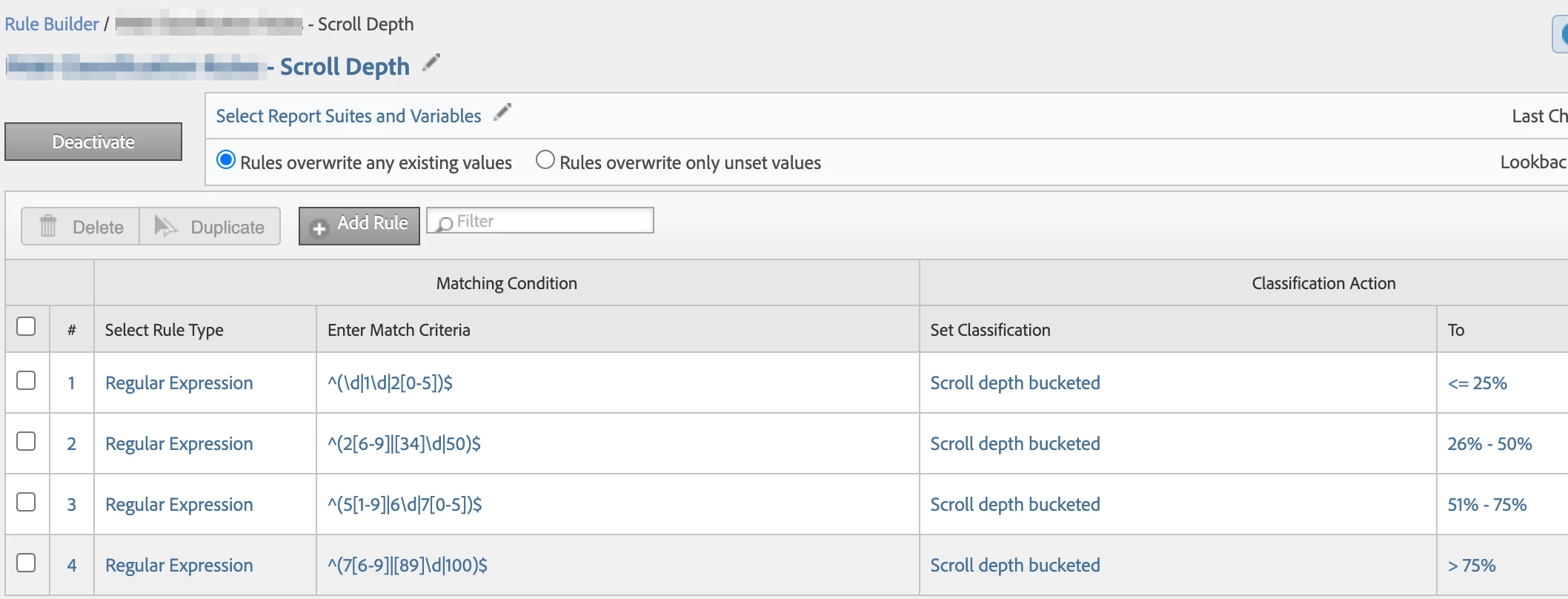Check the select-all header checkbox
The height and width of the screenshot is (599, 1568).
click(26, 327)
